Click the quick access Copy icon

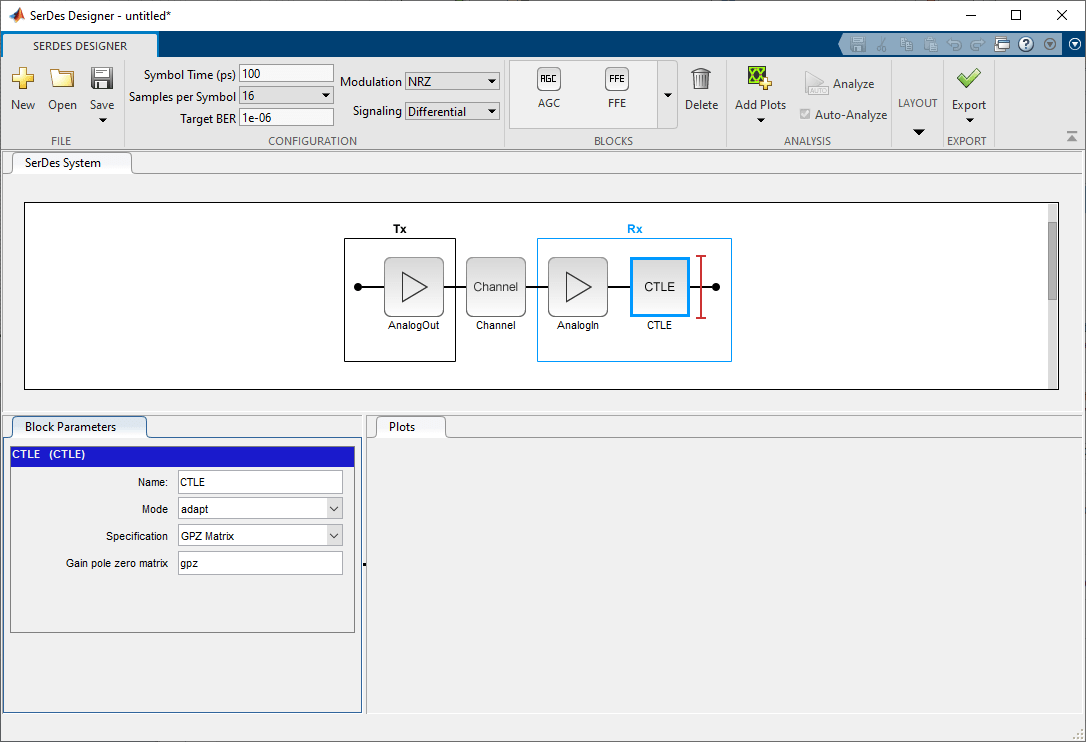pos(906,44)
